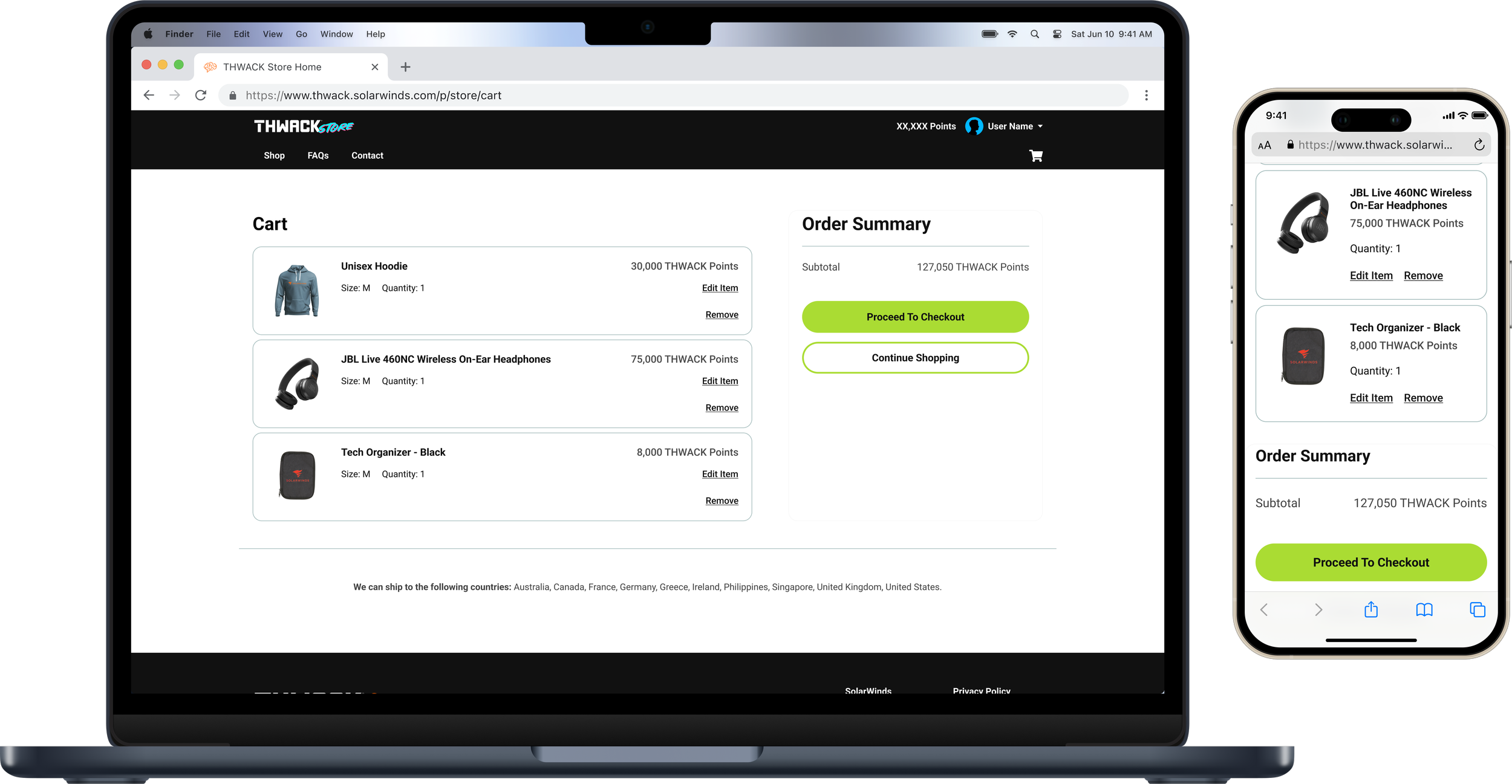This screenshot has height=784, width=1512.
Task: Click the user avatar icon
Action: tap(974, 126)
